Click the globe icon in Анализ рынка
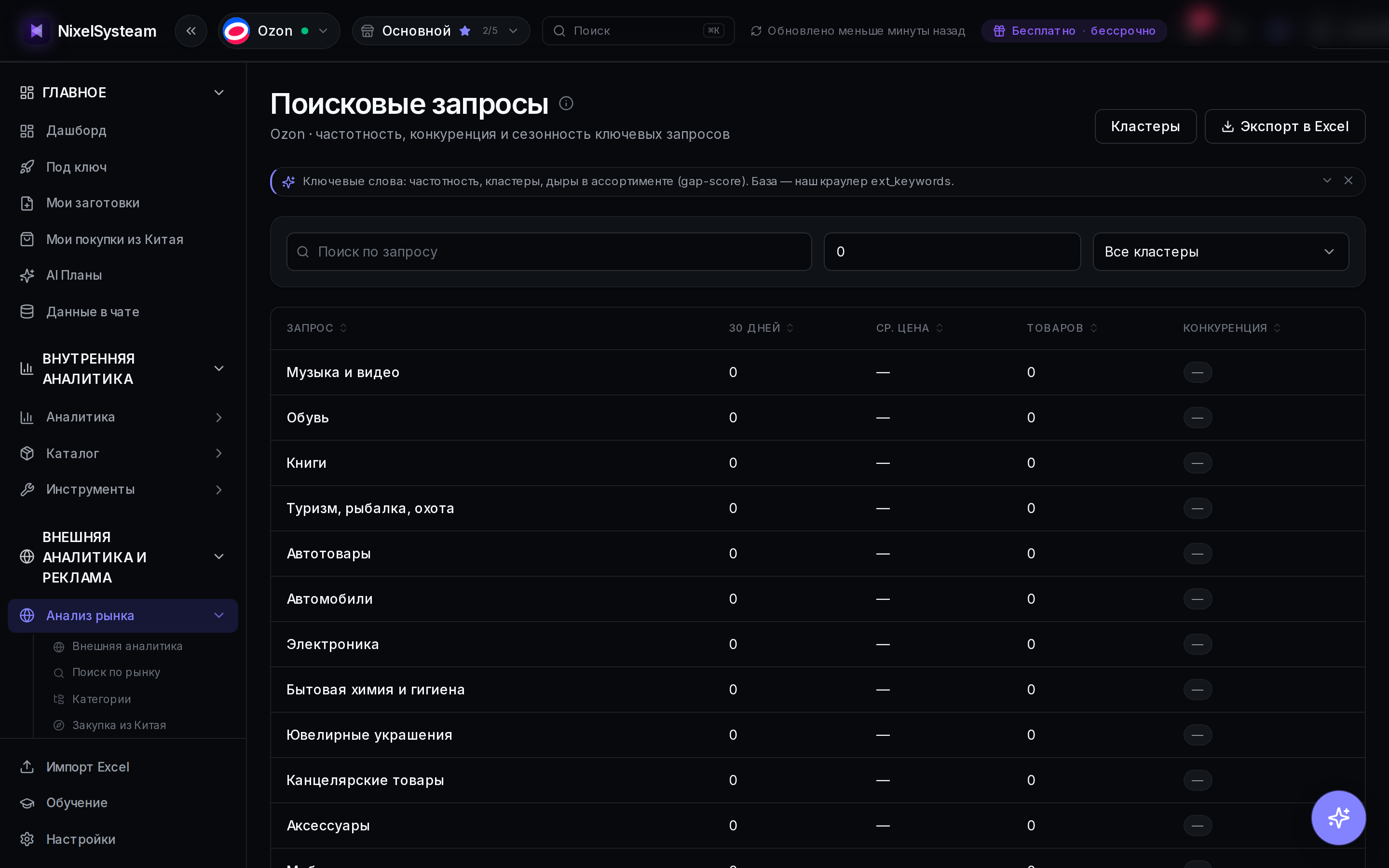 click(x=27, y=615)
